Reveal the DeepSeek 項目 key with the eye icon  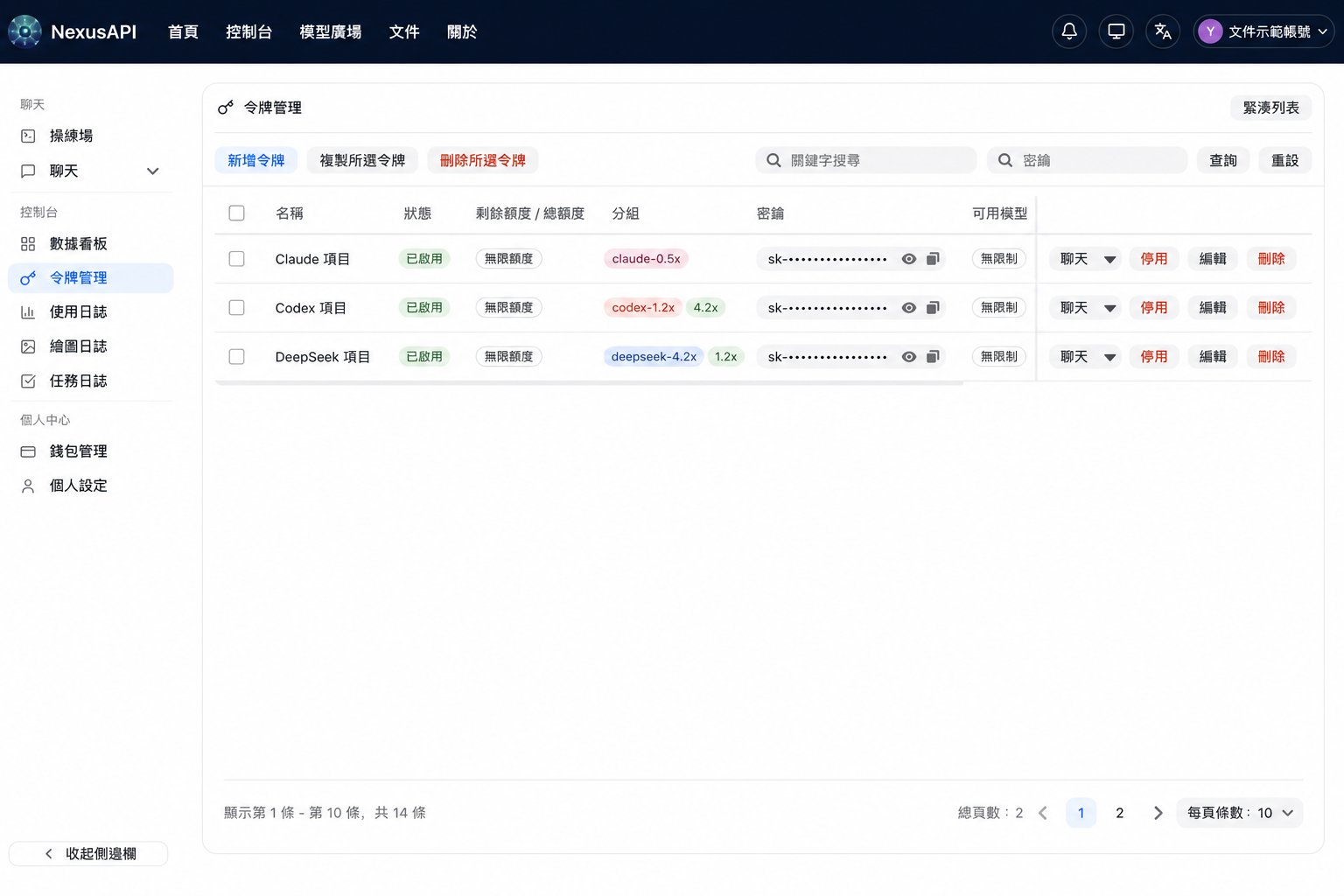[909, 357]
